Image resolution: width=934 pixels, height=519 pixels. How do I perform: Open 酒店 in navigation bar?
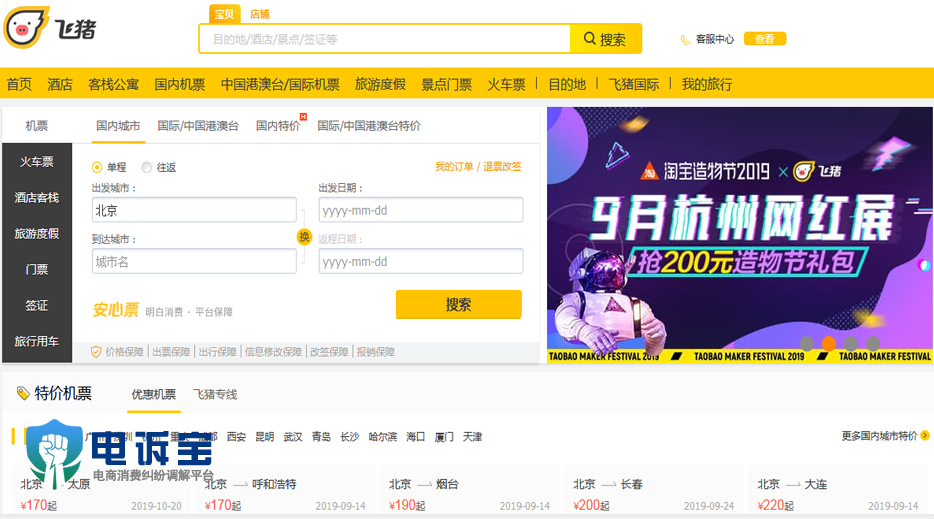60,84
